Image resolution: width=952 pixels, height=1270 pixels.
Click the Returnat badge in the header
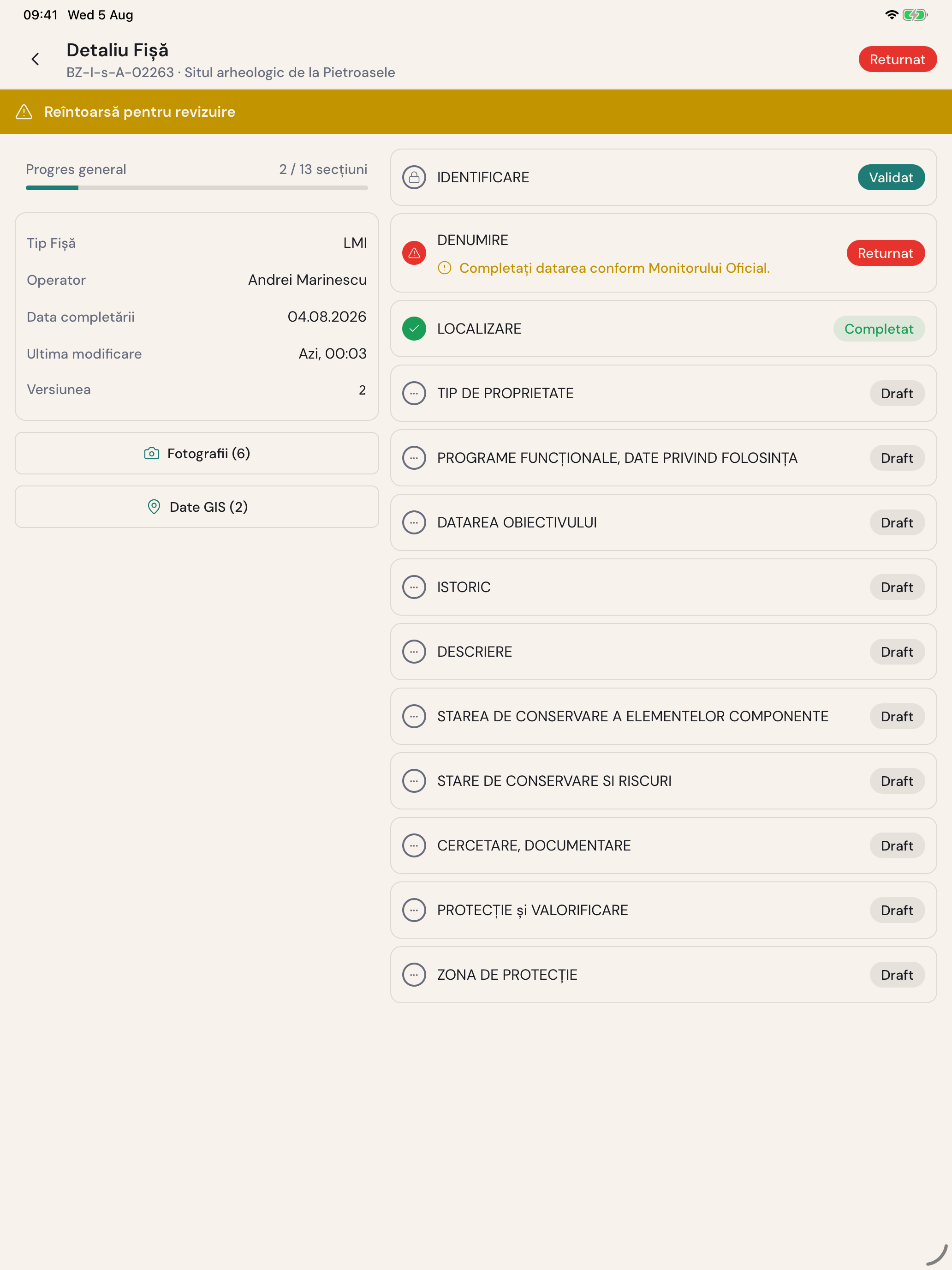click(x=898, y=59)
